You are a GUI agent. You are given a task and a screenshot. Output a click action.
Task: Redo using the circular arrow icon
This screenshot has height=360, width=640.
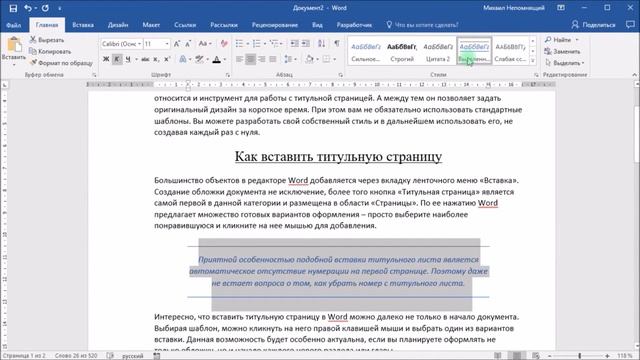click(45, 8)
